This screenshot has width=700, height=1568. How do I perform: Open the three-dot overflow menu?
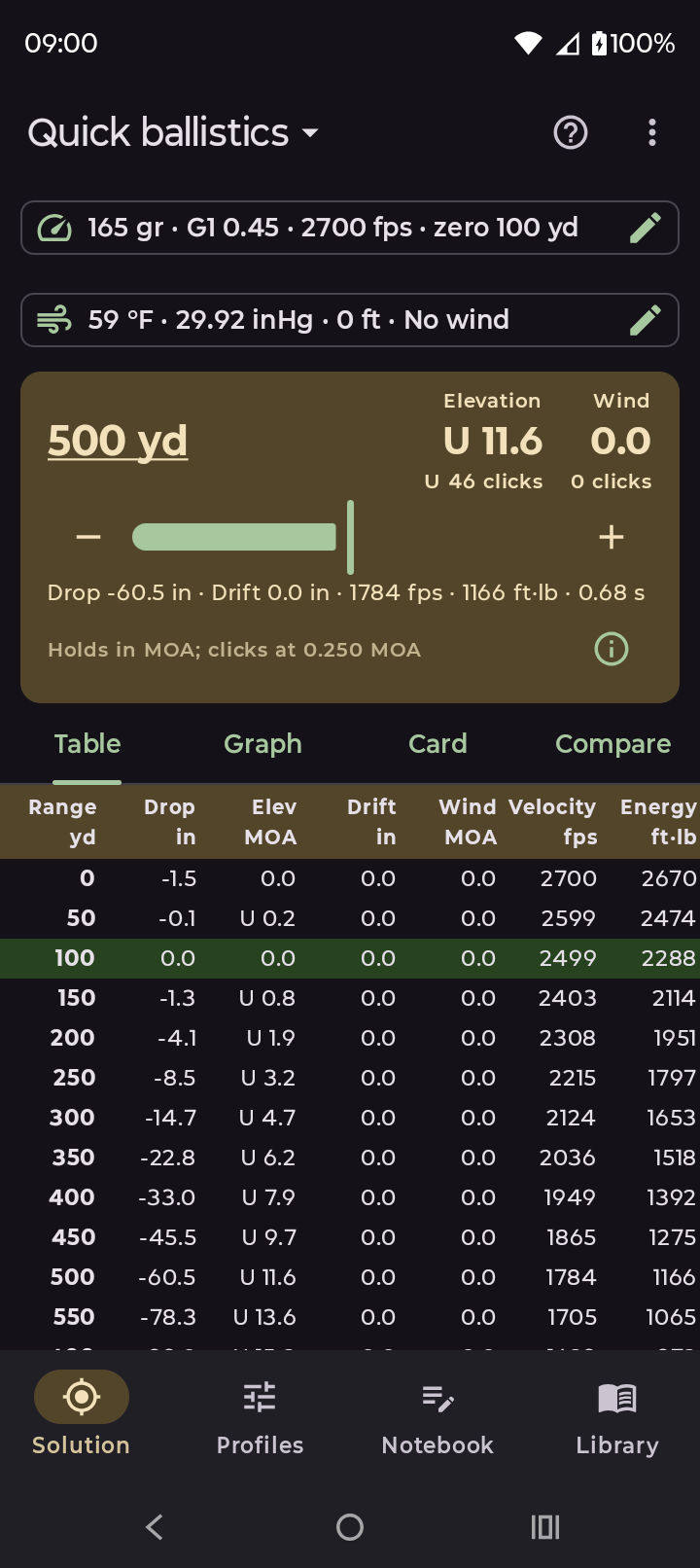[652, 132]
